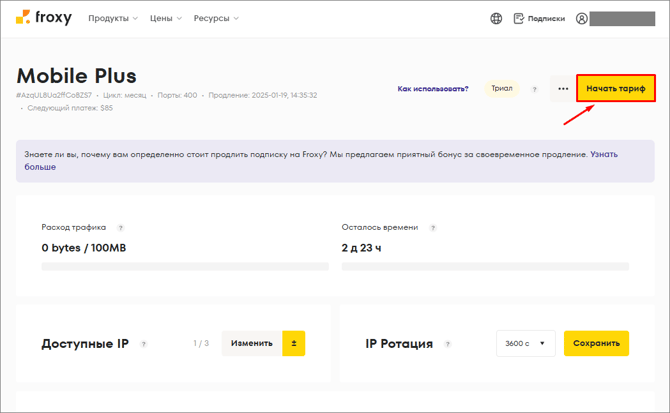This screenshot has width=670, height=413.
Task: Click the subscription ID starting with #Azq
Action: coord(54,95)
